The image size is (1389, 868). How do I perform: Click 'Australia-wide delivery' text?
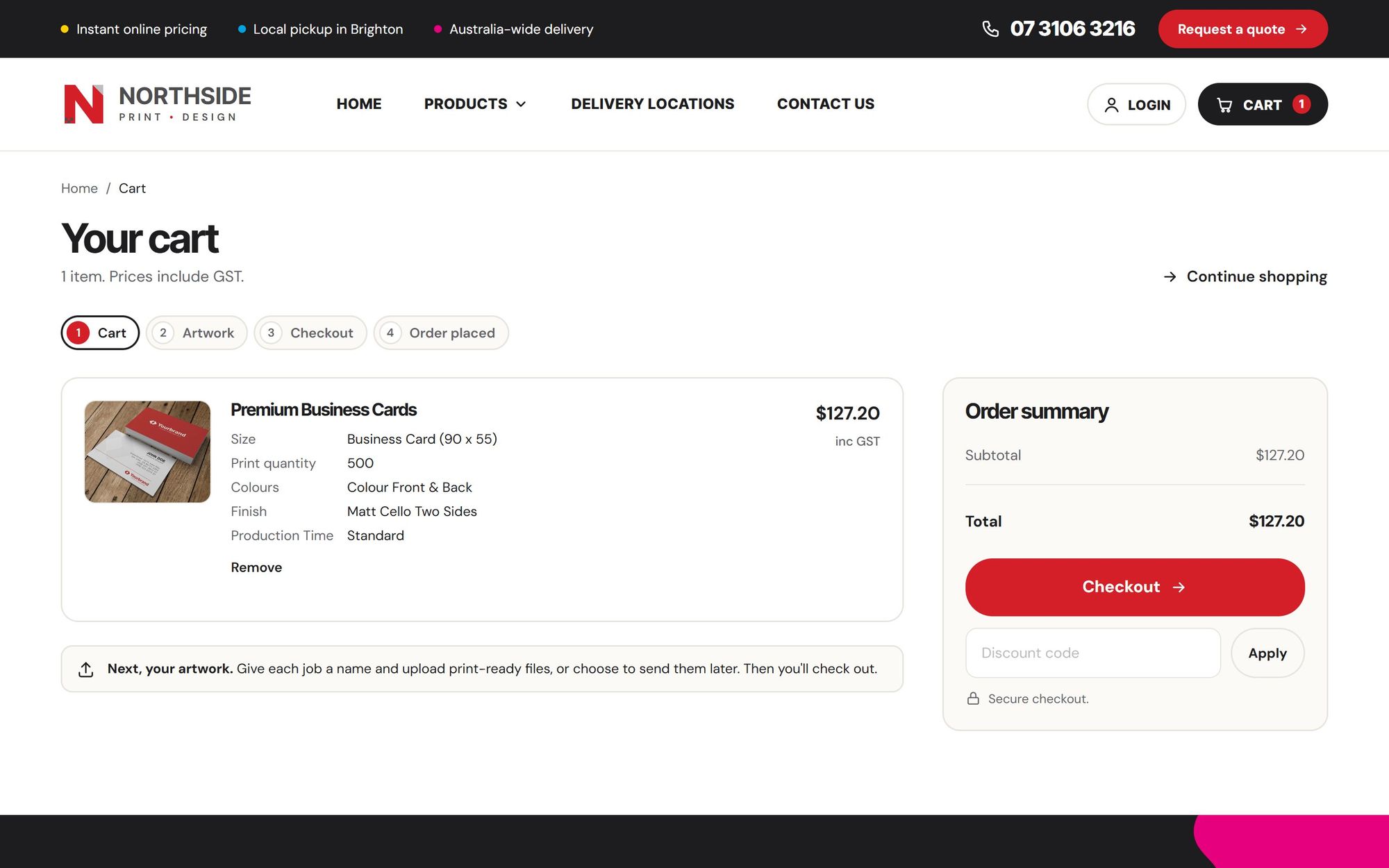521,29
